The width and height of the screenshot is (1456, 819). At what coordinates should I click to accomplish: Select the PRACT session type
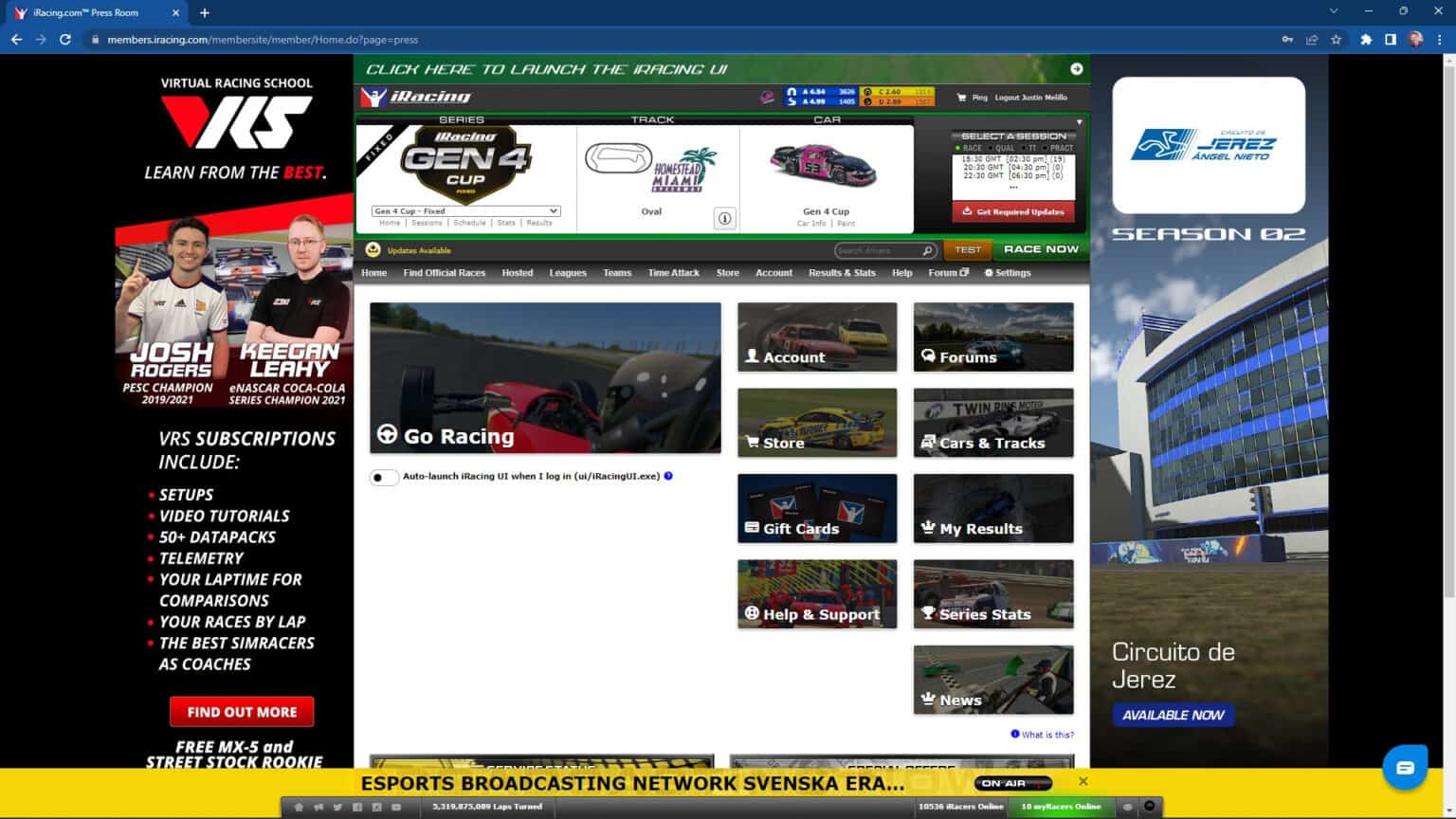coord(1045,148)
